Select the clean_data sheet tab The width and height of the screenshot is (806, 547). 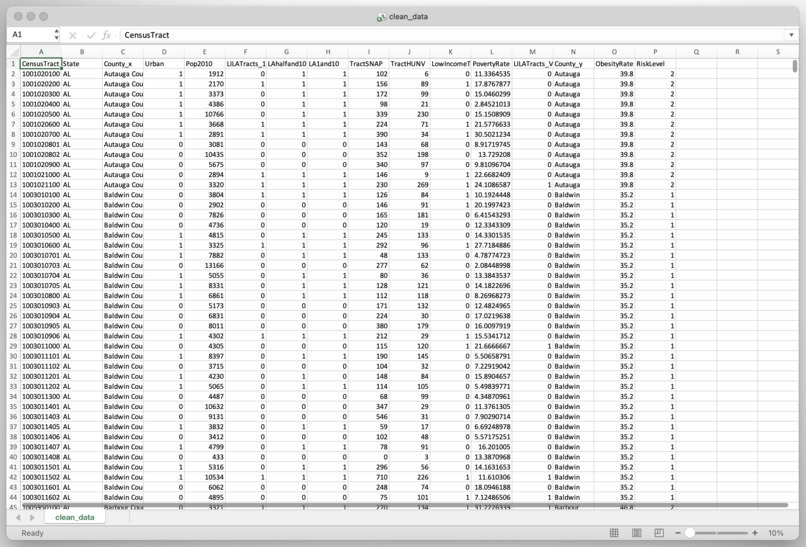point(75,517)
